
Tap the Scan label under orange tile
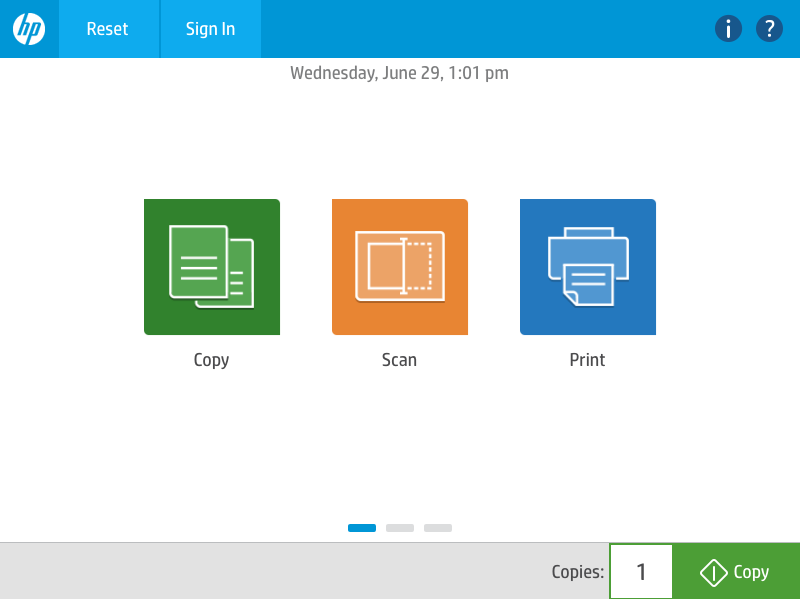click(399, 360)
